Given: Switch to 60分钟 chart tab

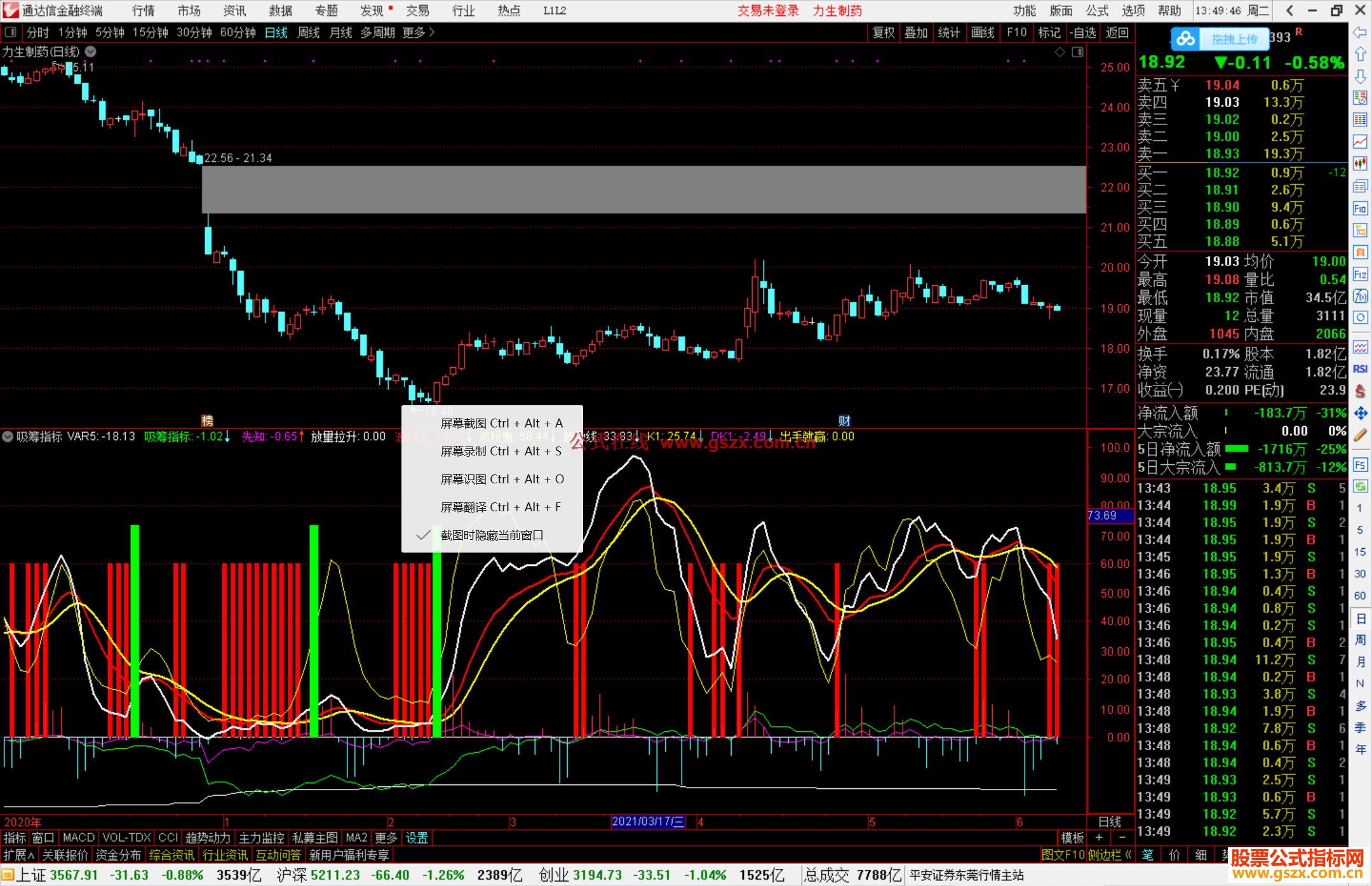Looking at the screenshot, I should tap(238, 32).
